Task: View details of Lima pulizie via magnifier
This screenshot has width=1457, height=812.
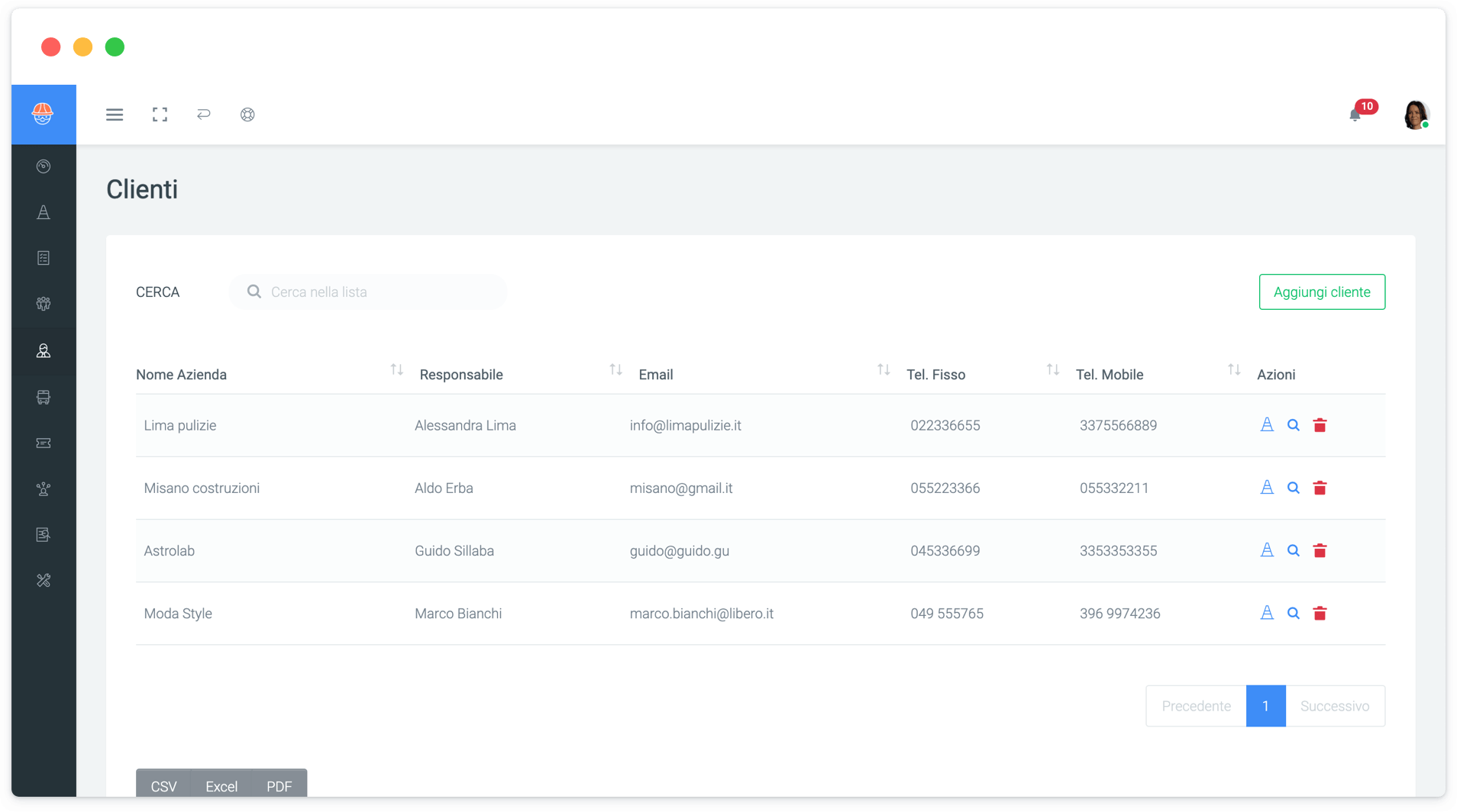Action: tap(1294, 425)
